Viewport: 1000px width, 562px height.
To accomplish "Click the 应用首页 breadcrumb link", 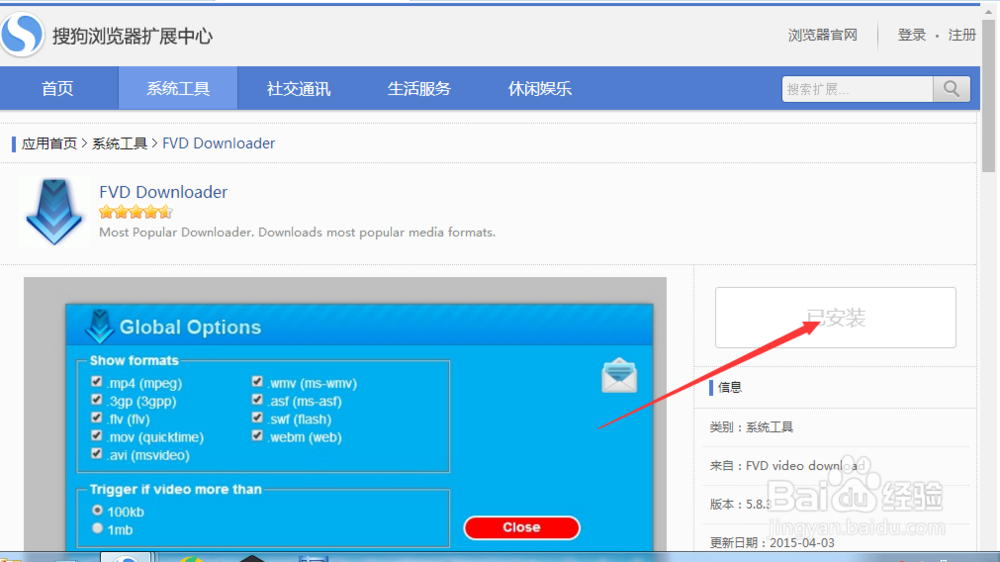I will (x=49, y=144).
